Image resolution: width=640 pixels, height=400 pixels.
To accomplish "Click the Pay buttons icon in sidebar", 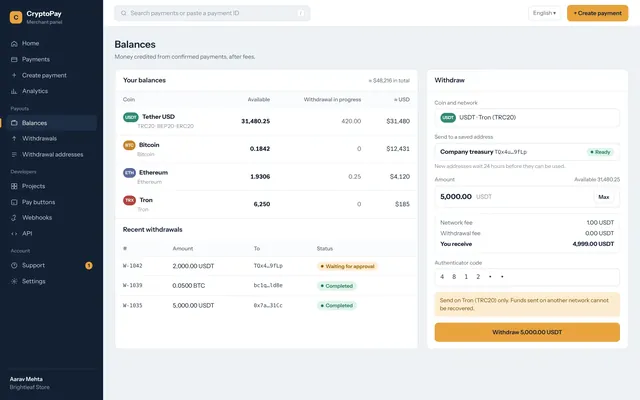I will [x=14, y=202].
